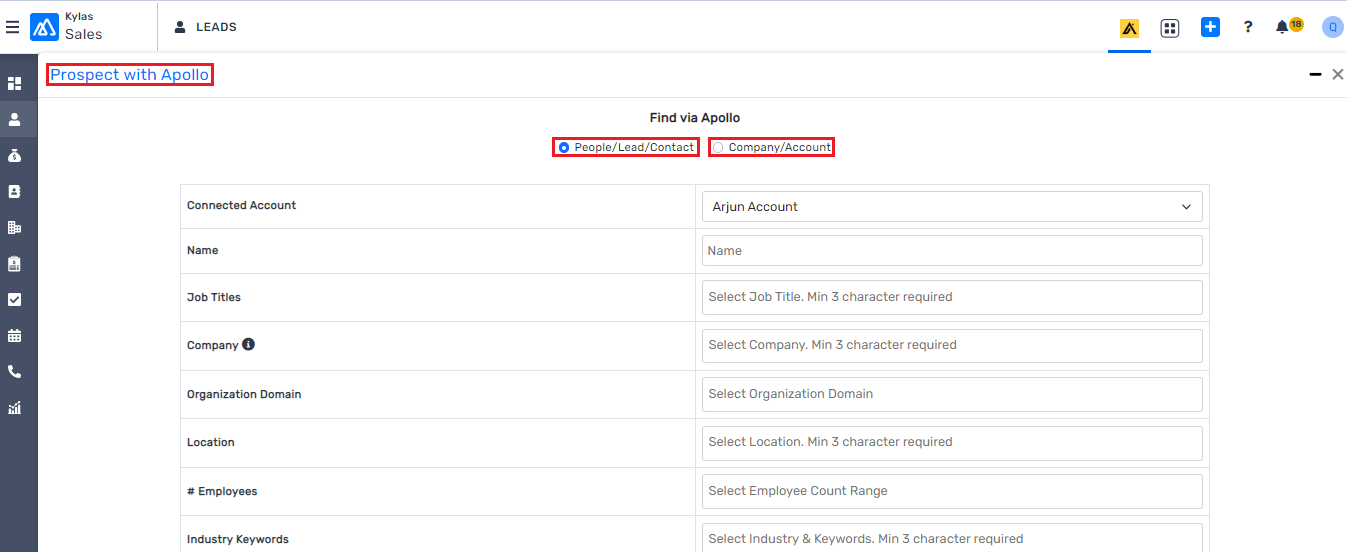
Task: Open the notifications bell
Action: (x=1282, y=27)
